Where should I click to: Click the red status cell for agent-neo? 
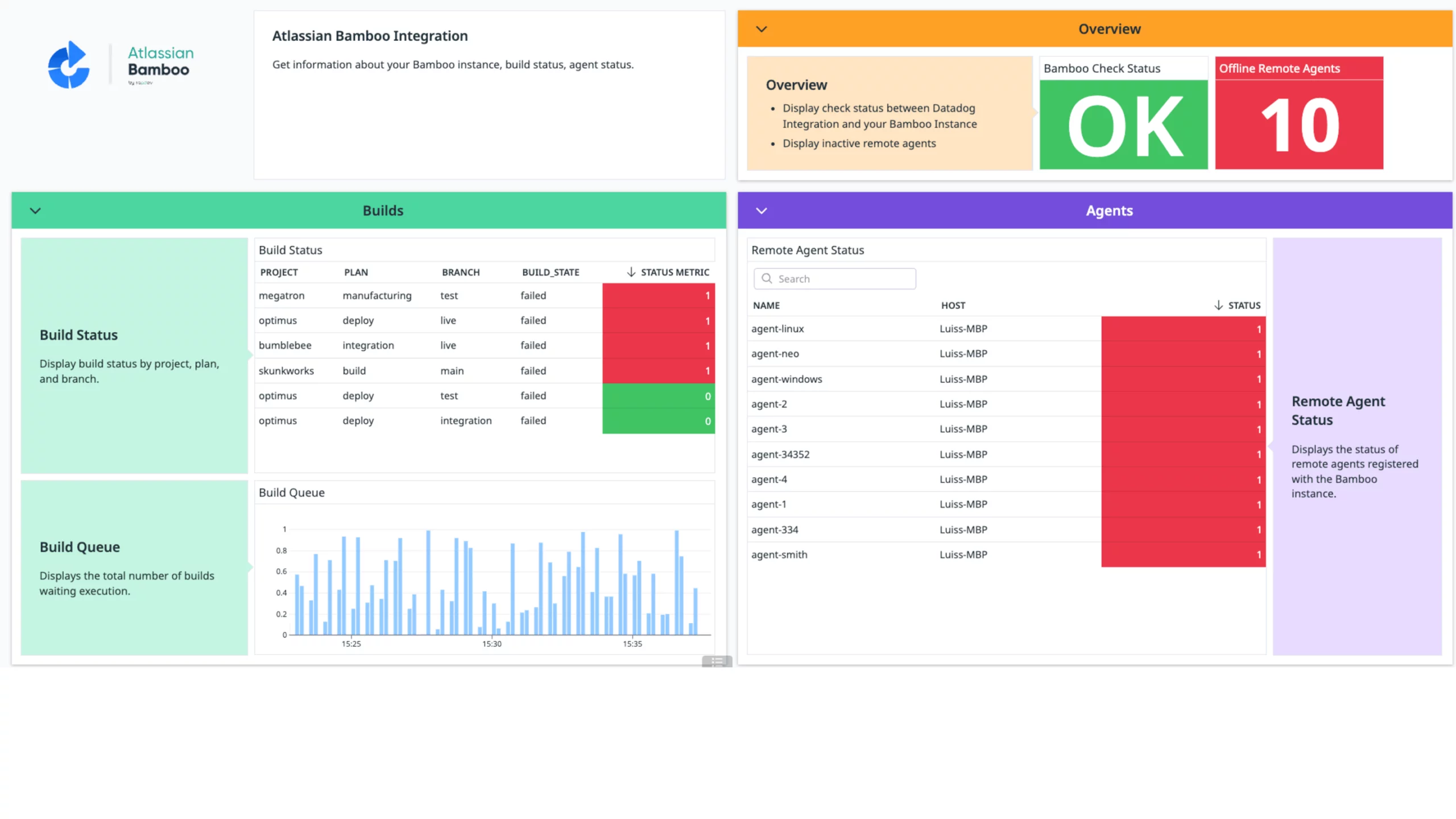click(x=1183, y=354)
